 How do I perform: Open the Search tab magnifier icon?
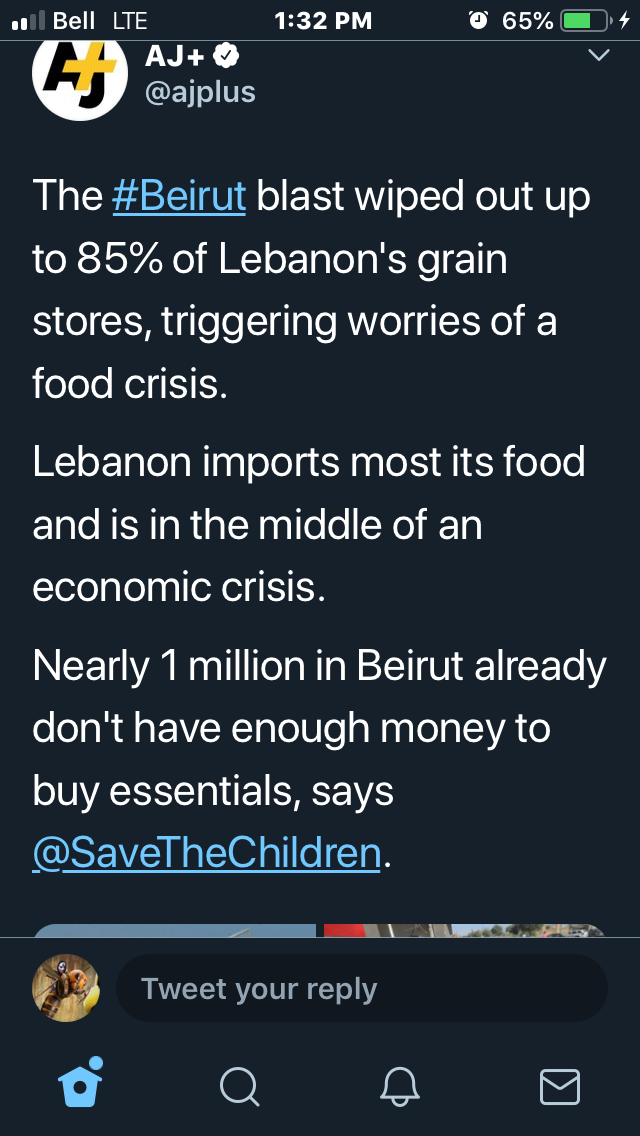239,1087
